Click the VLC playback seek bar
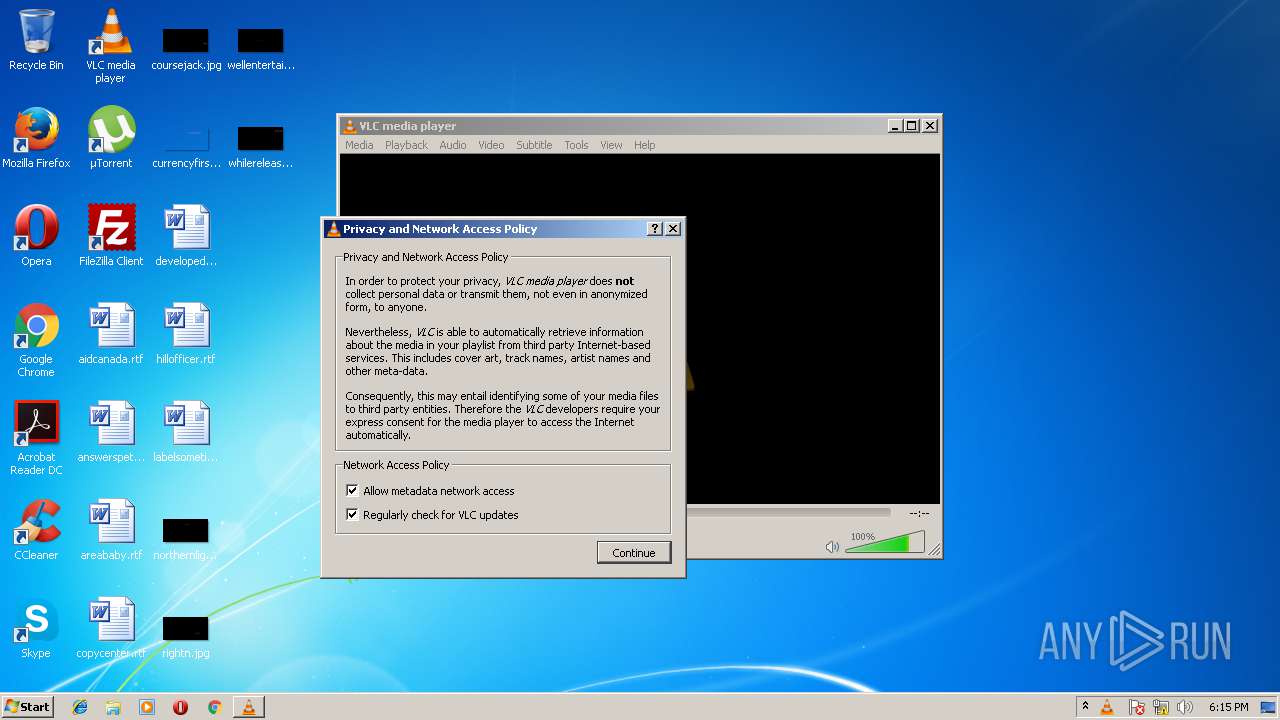Viewport: 1280px width, 720px height. 788,513
